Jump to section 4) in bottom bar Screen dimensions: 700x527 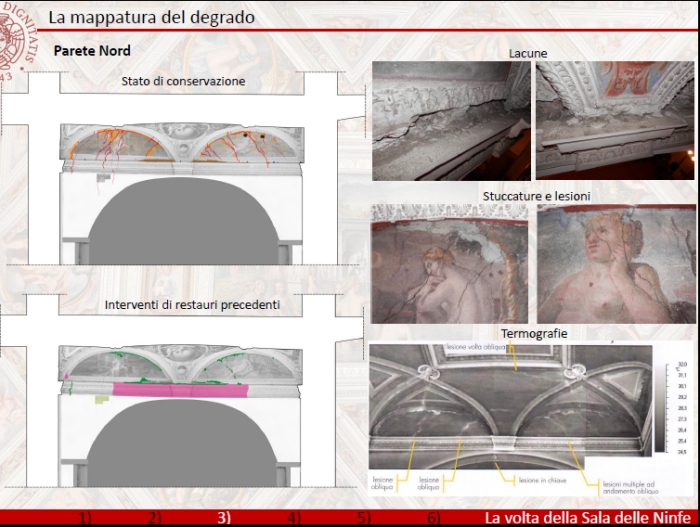(294, 518)
